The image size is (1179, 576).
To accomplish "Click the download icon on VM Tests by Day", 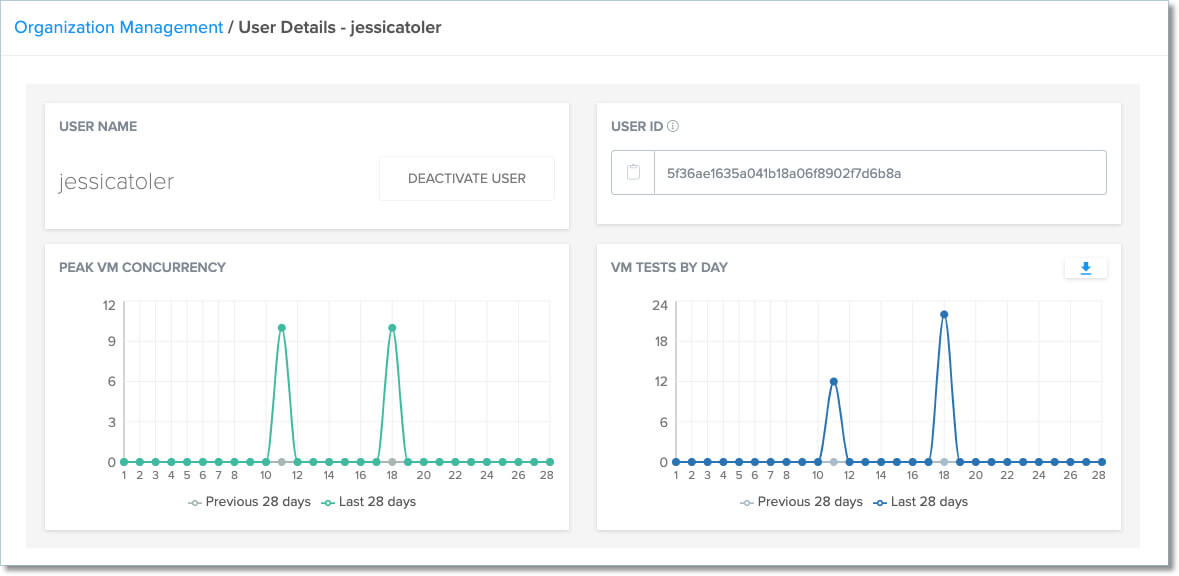I will (x=1086, y=267).
